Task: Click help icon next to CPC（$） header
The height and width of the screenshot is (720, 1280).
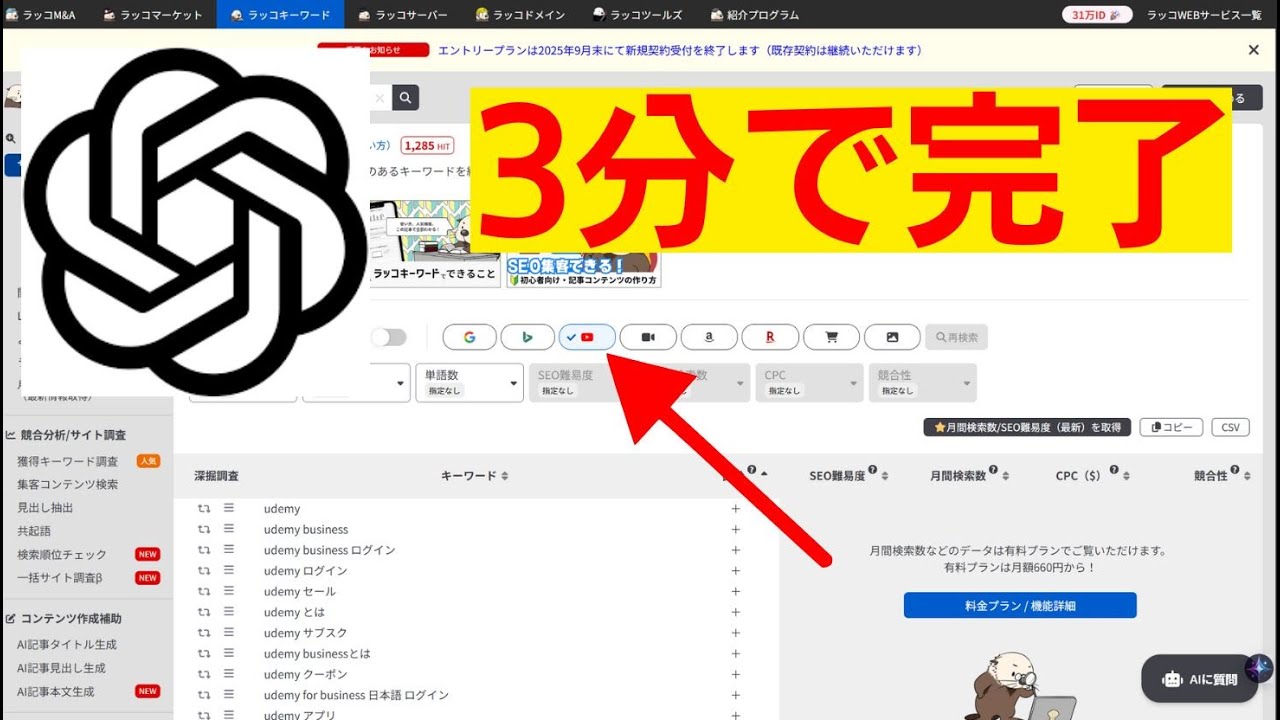Action: point(1114,470)
